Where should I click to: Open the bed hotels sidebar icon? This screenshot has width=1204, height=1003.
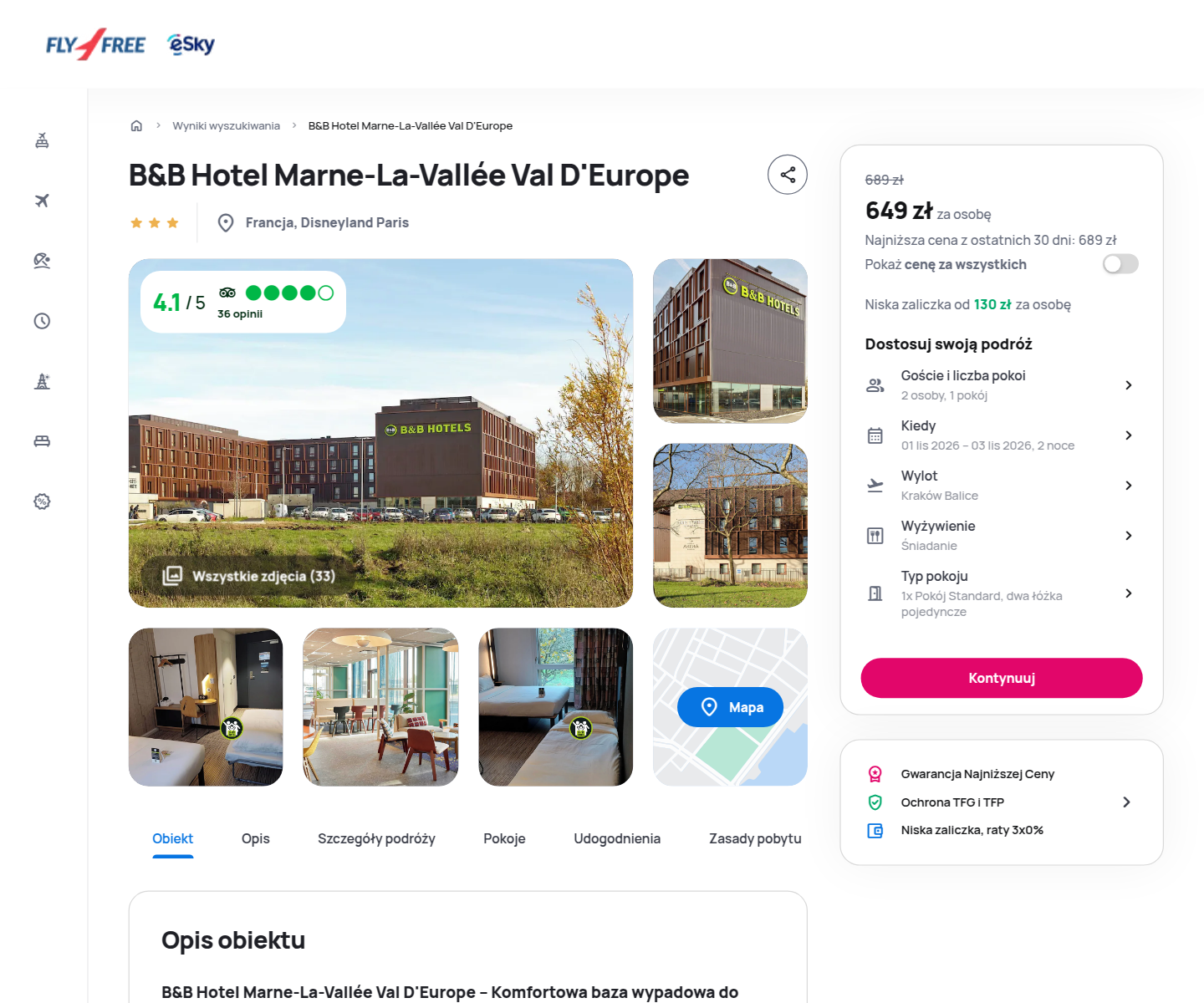coord(42,441)
